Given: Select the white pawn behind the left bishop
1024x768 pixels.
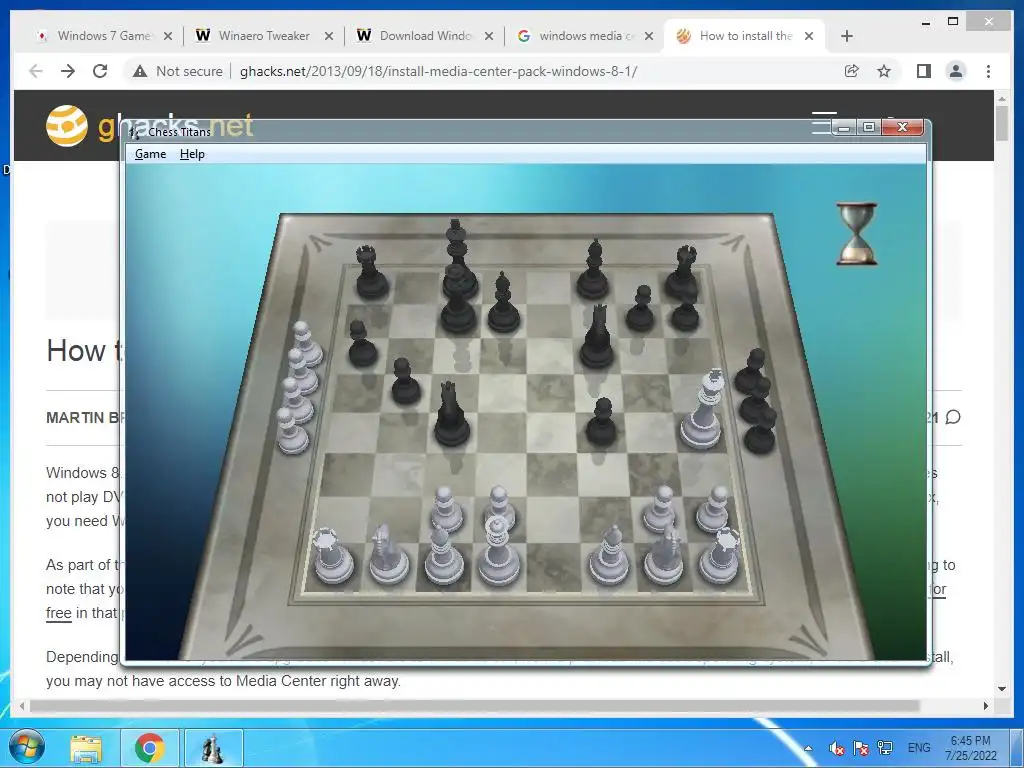Looking at the screenshot, I should [x=447, y=509].
